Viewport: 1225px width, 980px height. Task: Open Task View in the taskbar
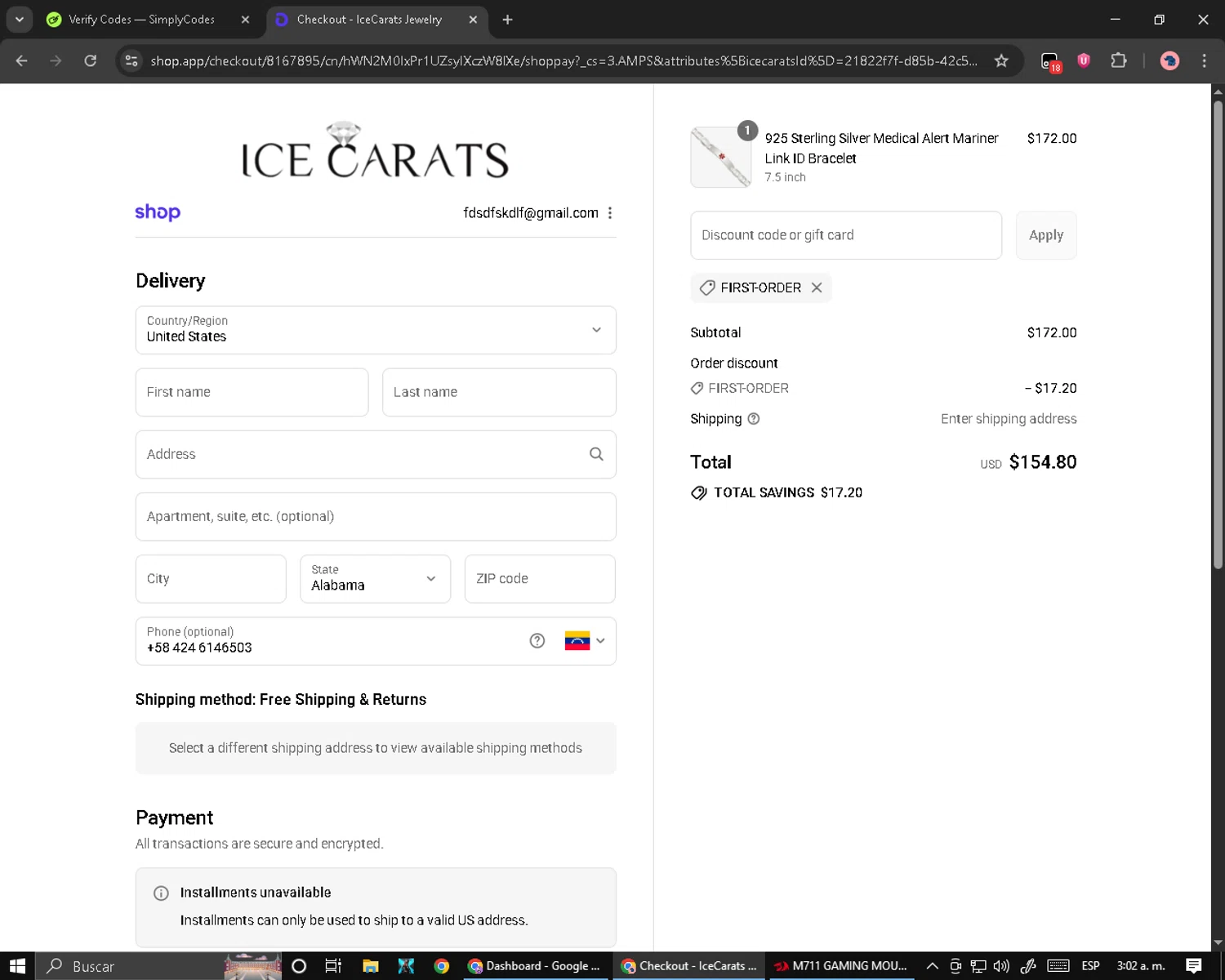[x=333, y=966]
